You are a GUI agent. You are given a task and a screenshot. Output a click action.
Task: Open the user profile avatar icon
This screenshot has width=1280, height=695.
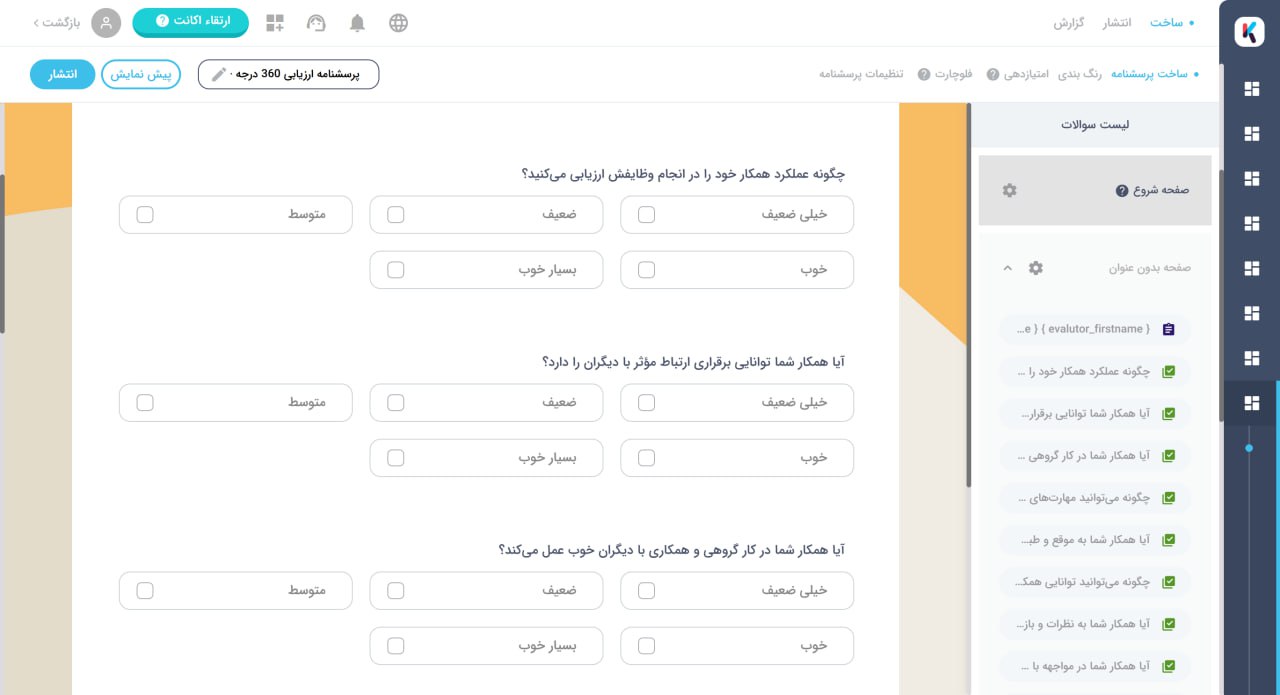(x=106, y=23)
